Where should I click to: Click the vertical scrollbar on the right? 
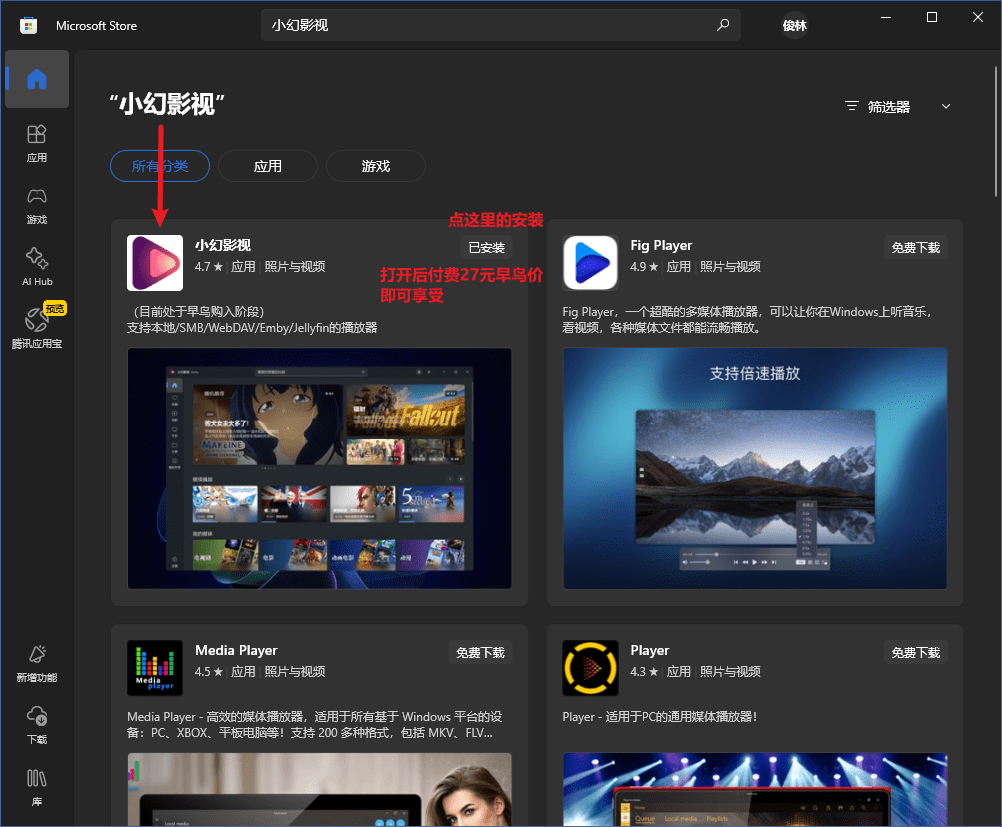pos(996,130)
